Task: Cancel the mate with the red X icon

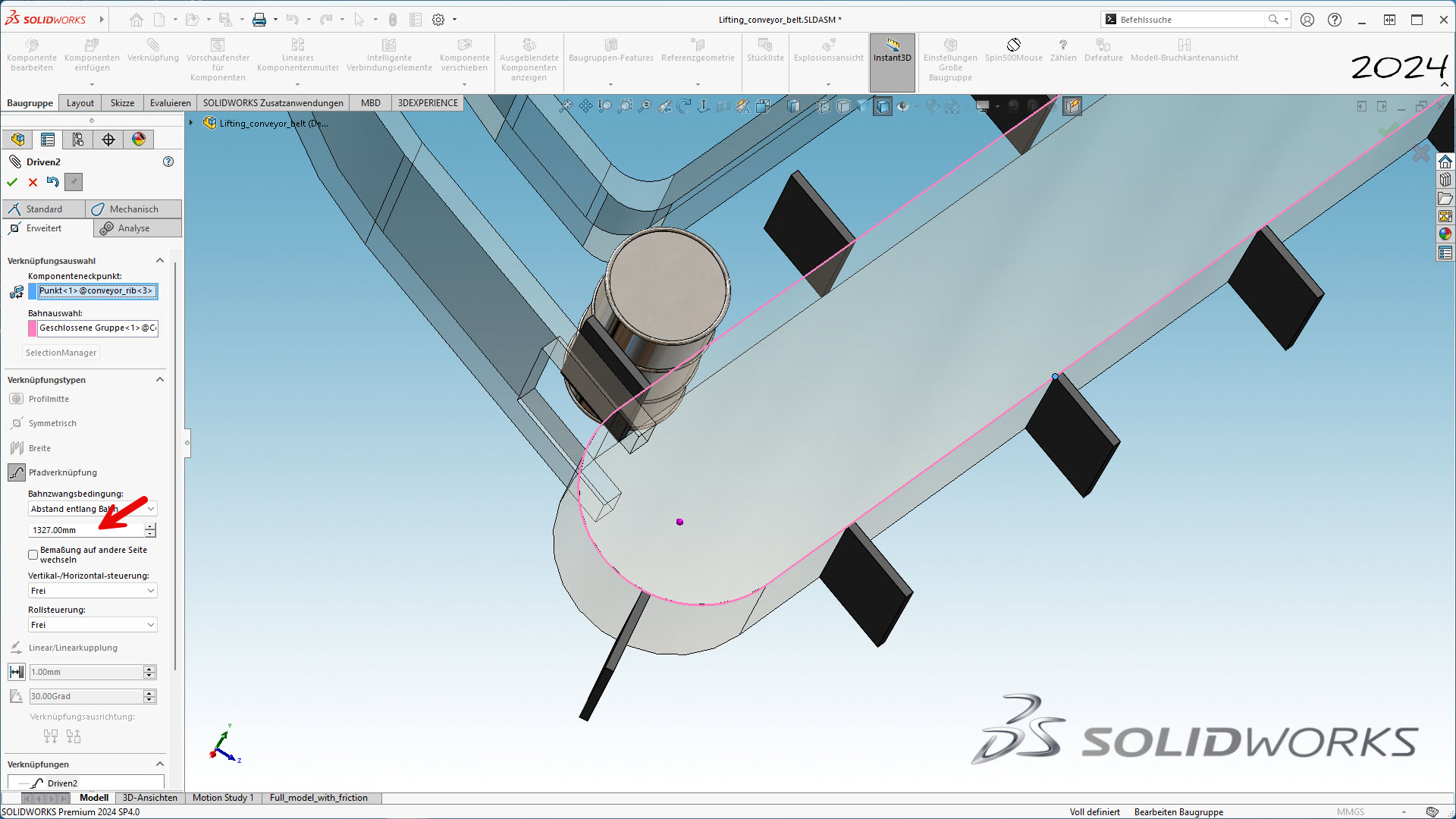Action: coord(33,182)
